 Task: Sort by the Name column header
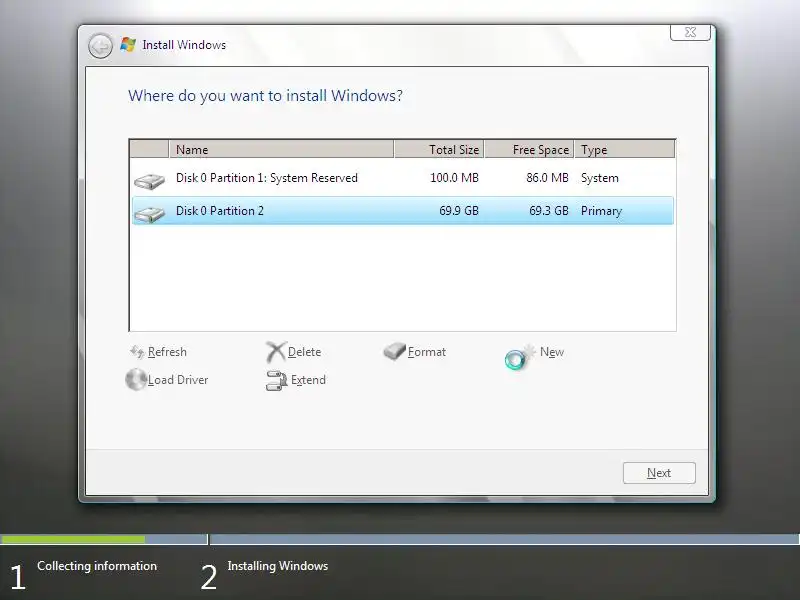[281, 149]
